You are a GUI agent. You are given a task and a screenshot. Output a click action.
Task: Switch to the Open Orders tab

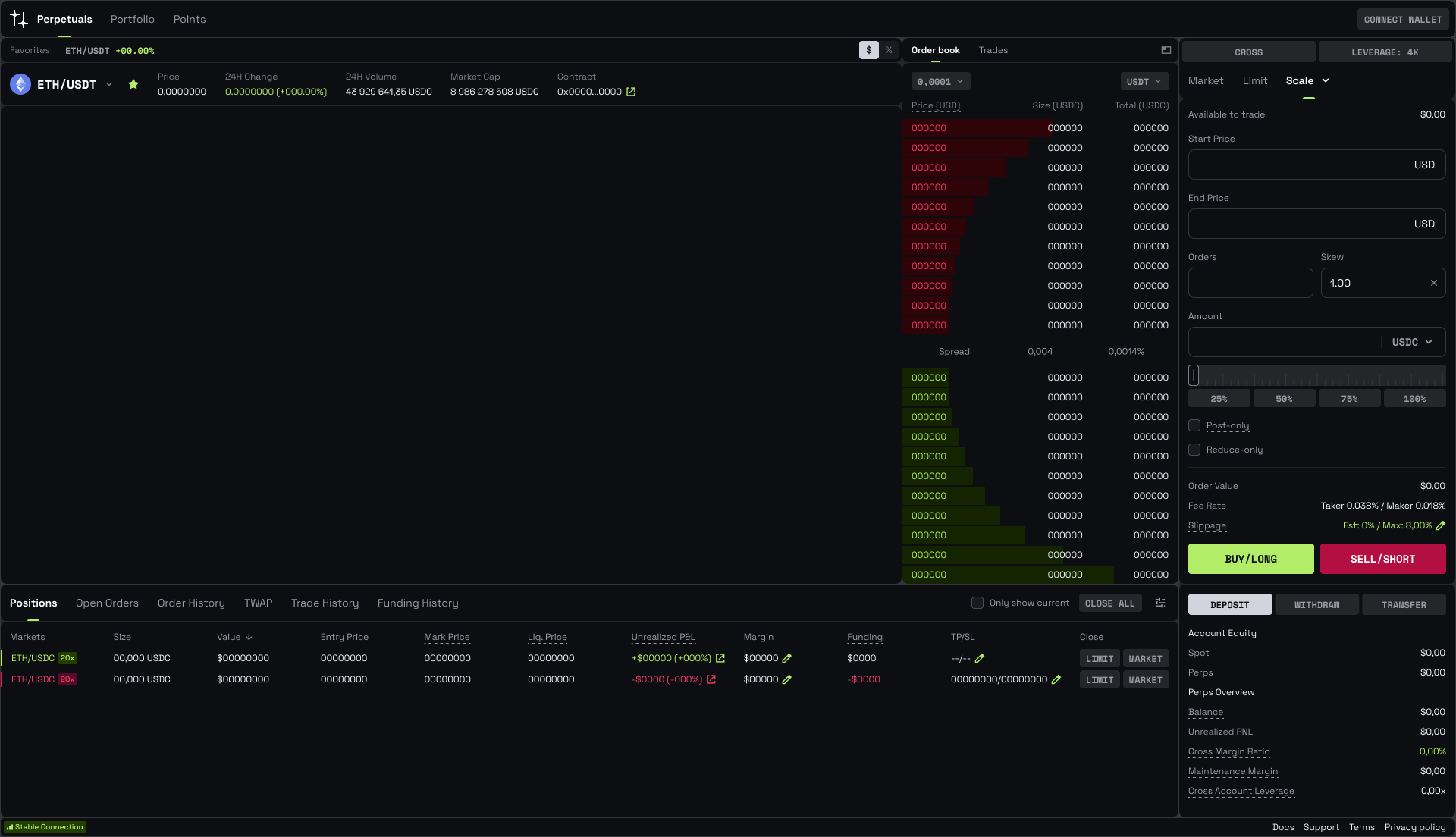[x=107, y=603]
